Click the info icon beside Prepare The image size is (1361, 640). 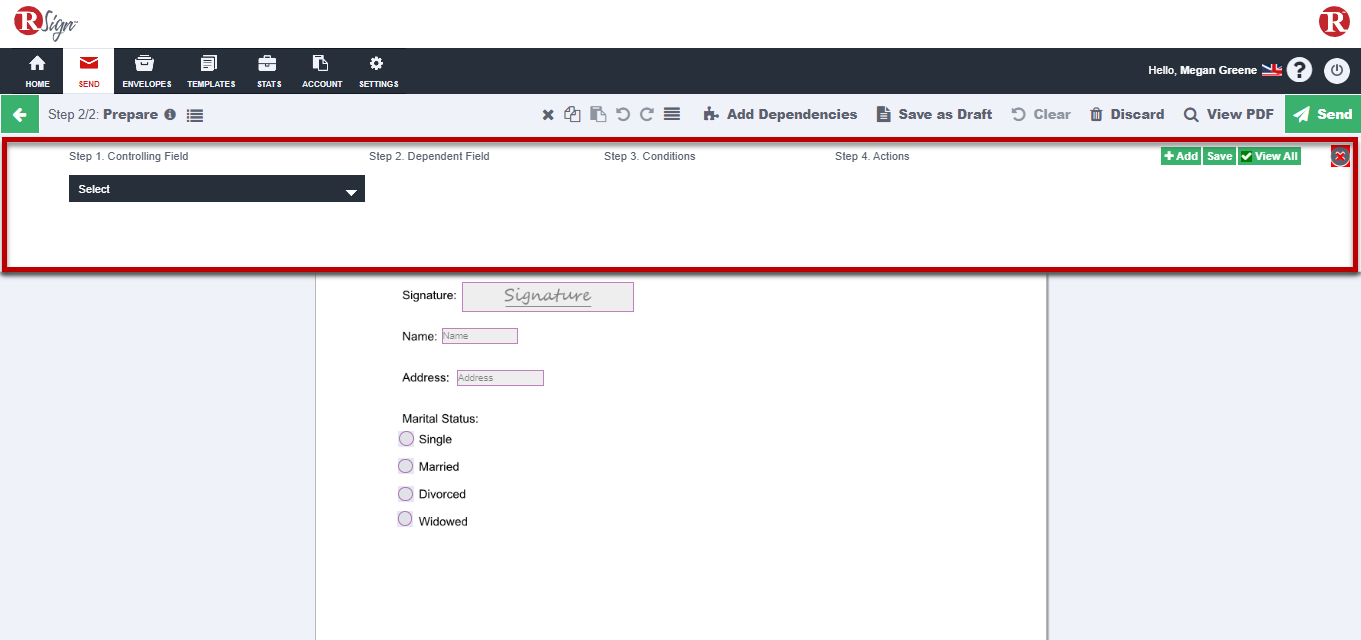coord(170,115)
